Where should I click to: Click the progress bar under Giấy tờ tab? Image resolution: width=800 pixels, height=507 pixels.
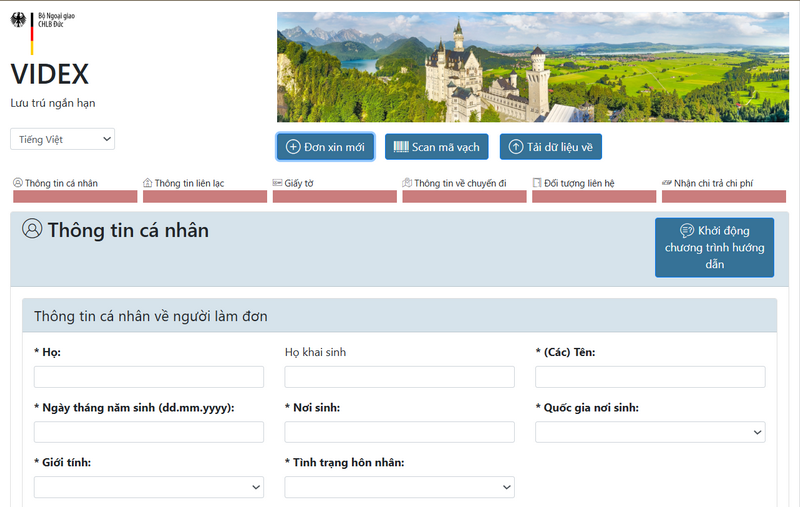point(335,196)
